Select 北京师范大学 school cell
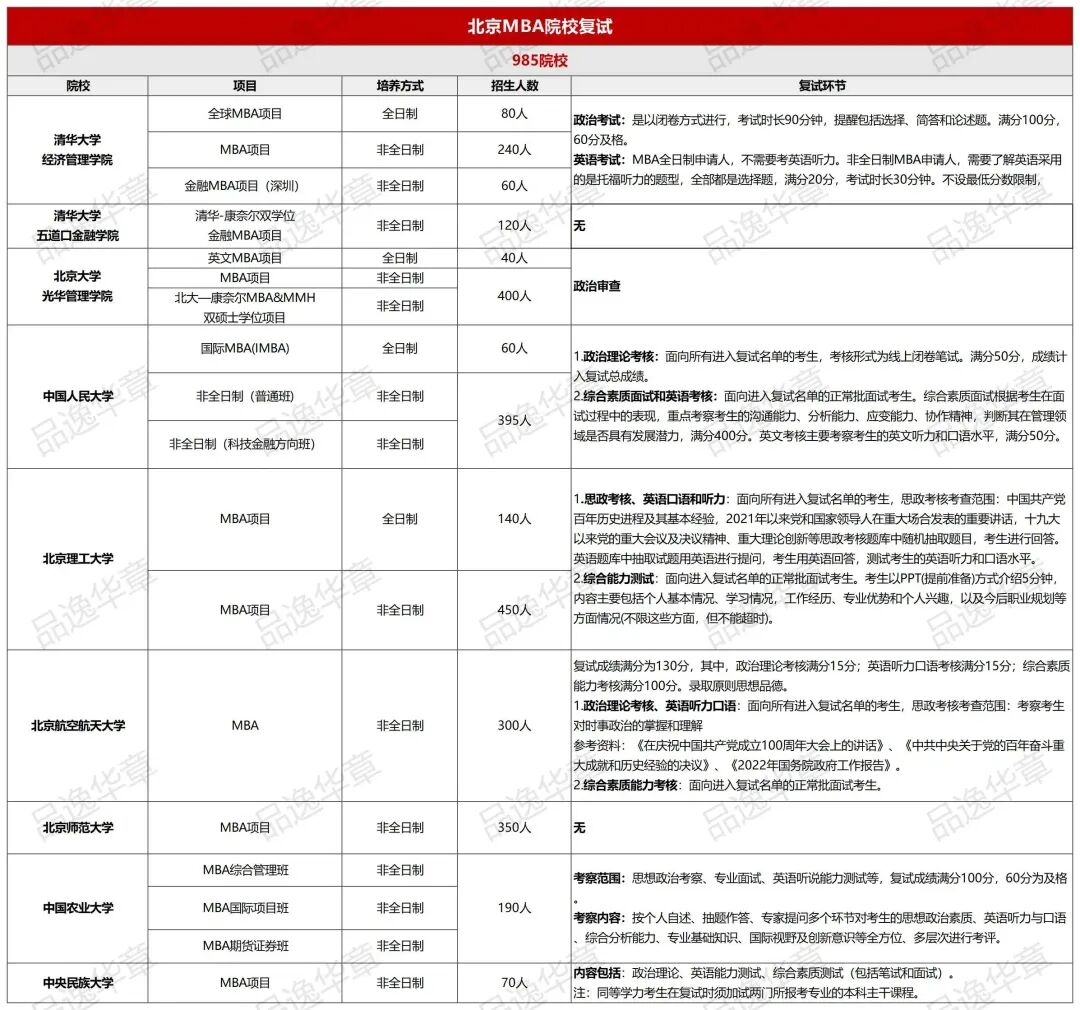 pos(75,828)
